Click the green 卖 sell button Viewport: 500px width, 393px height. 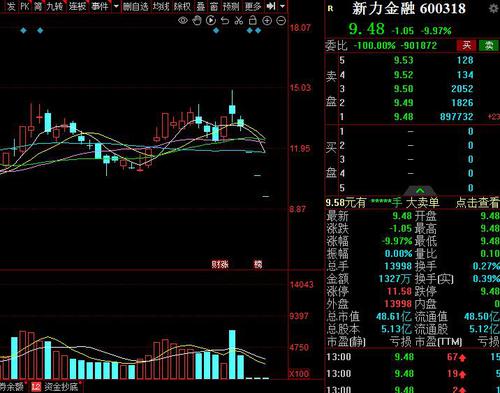(x=489, y=45)
